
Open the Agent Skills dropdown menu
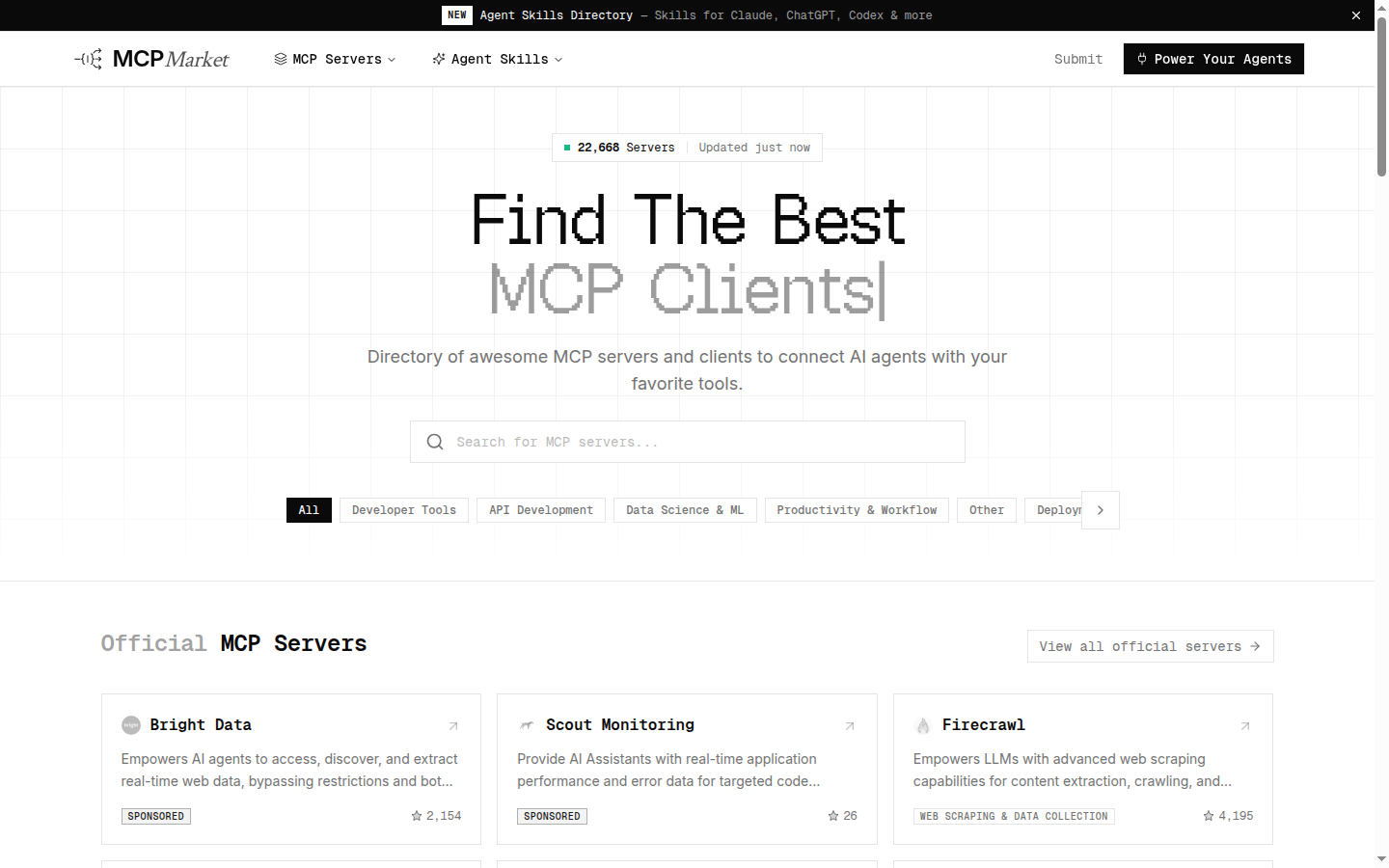tap(497, 59)
